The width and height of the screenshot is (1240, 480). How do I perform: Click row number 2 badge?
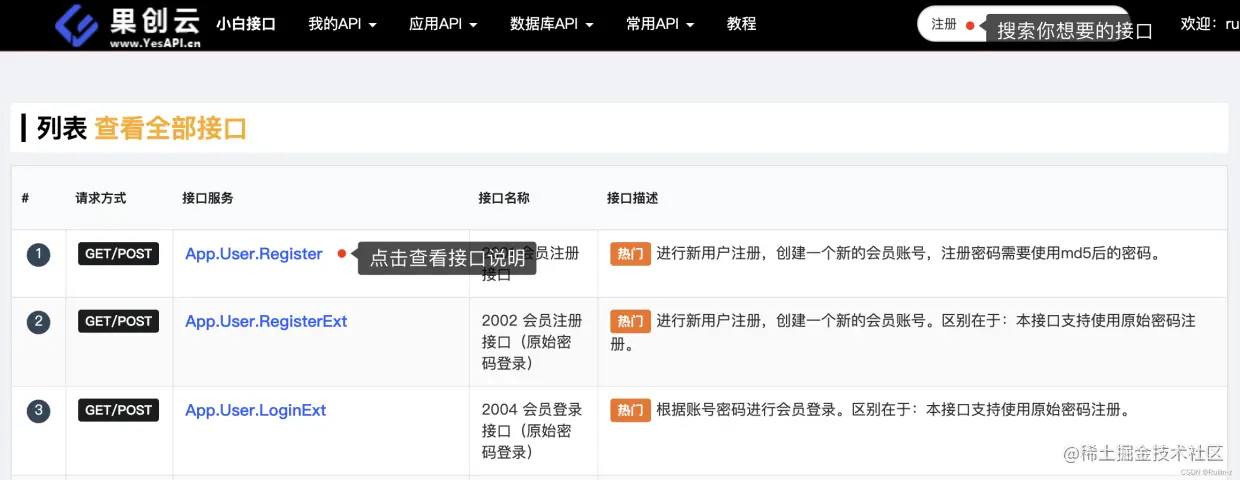pyautogui.click(x=38, y=322)
